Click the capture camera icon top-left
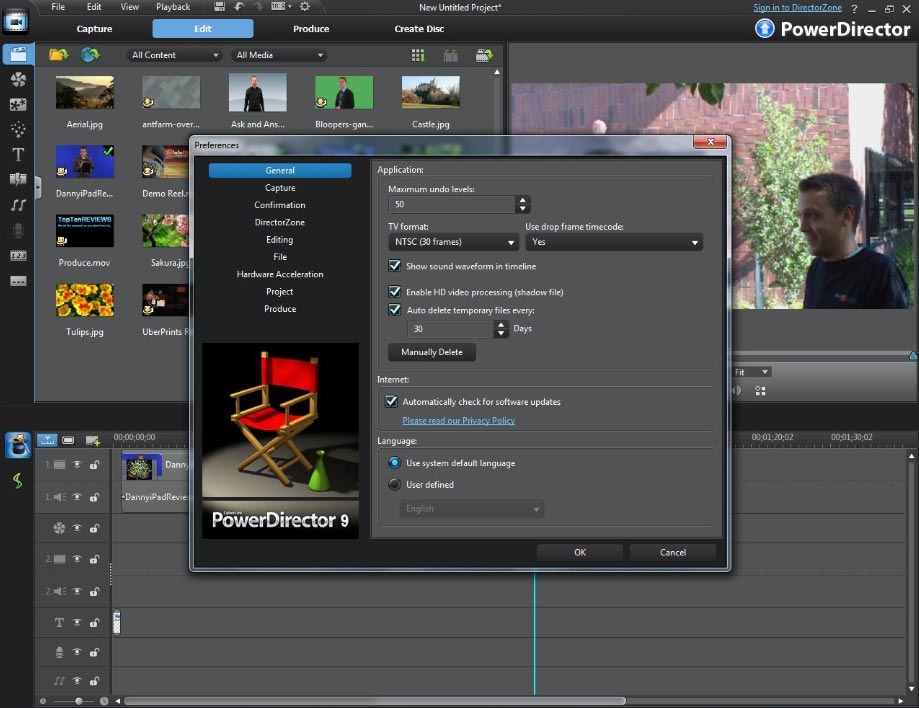This screenshot has height=708, width=919. point(16,22)
